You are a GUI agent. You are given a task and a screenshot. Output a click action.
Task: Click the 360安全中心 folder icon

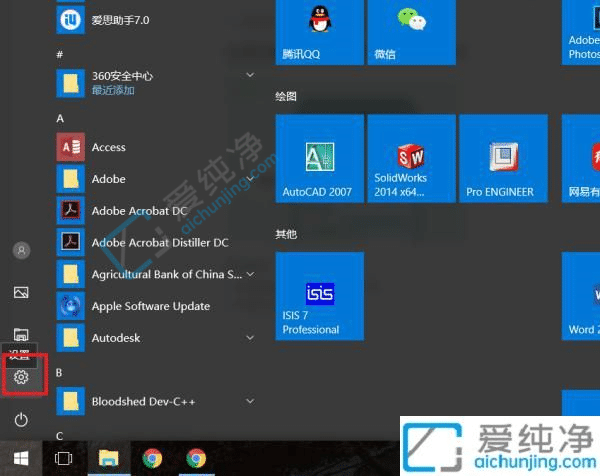pos(70,83)
